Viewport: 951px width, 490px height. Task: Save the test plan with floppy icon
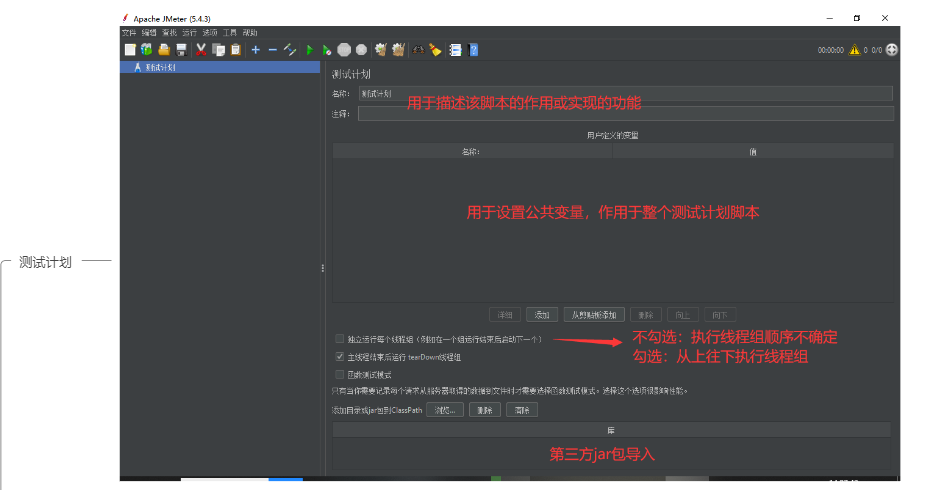coord(181,50)
